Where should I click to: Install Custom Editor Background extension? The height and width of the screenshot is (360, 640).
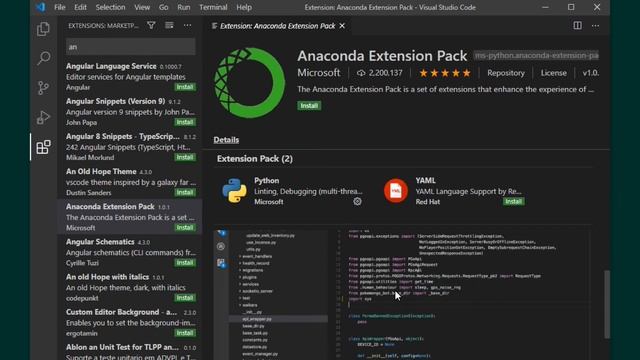click(185, 333)
